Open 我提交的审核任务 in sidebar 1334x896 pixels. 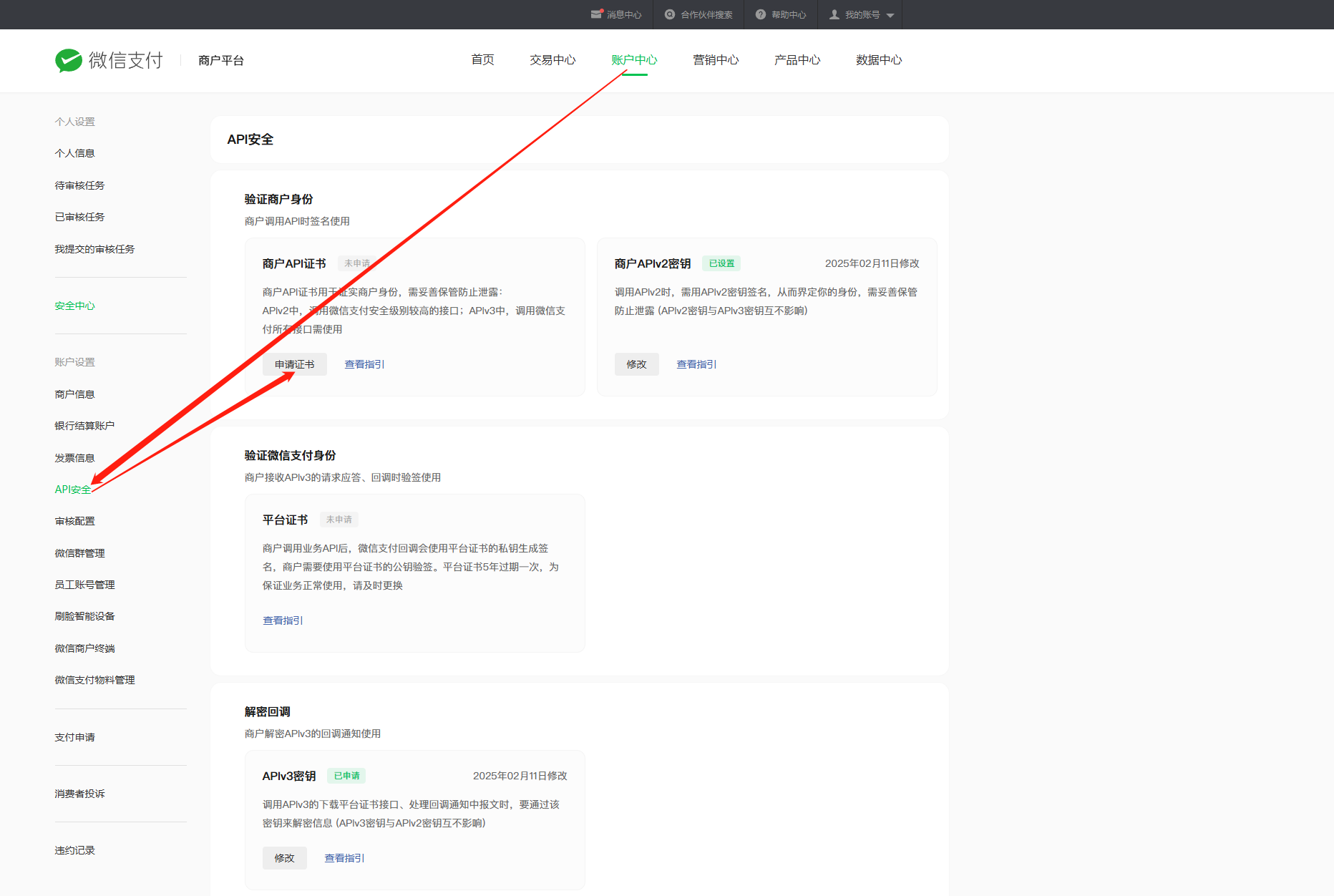(95, 249)
